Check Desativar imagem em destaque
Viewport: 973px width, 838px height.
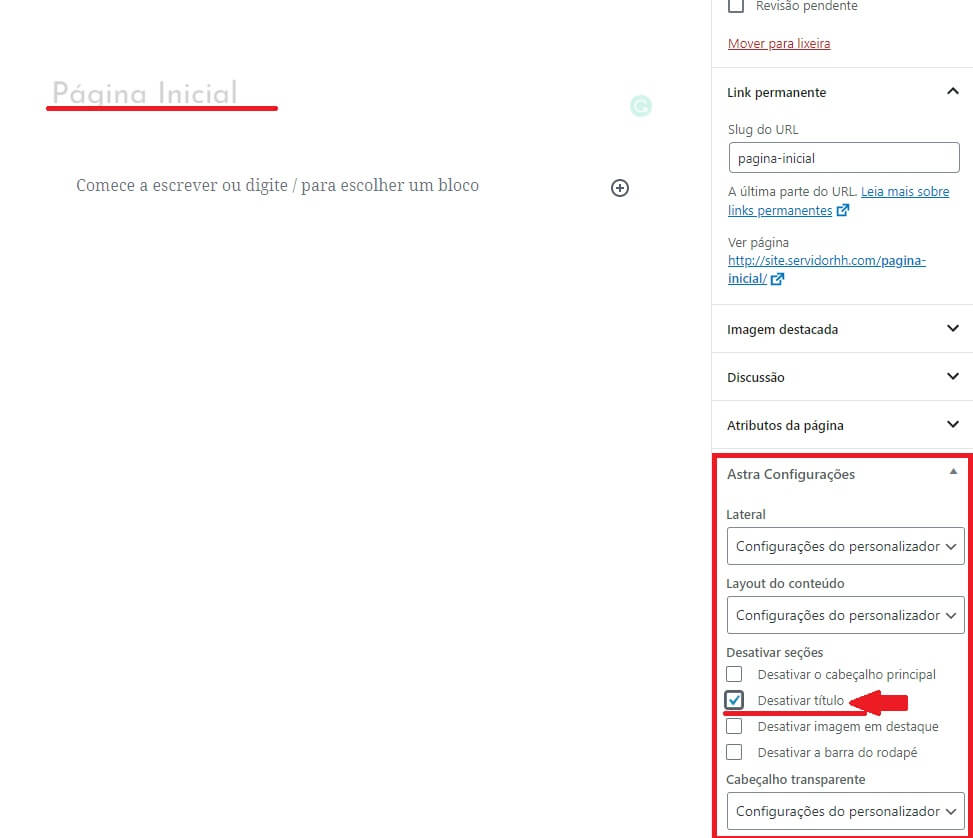point(734,726)
